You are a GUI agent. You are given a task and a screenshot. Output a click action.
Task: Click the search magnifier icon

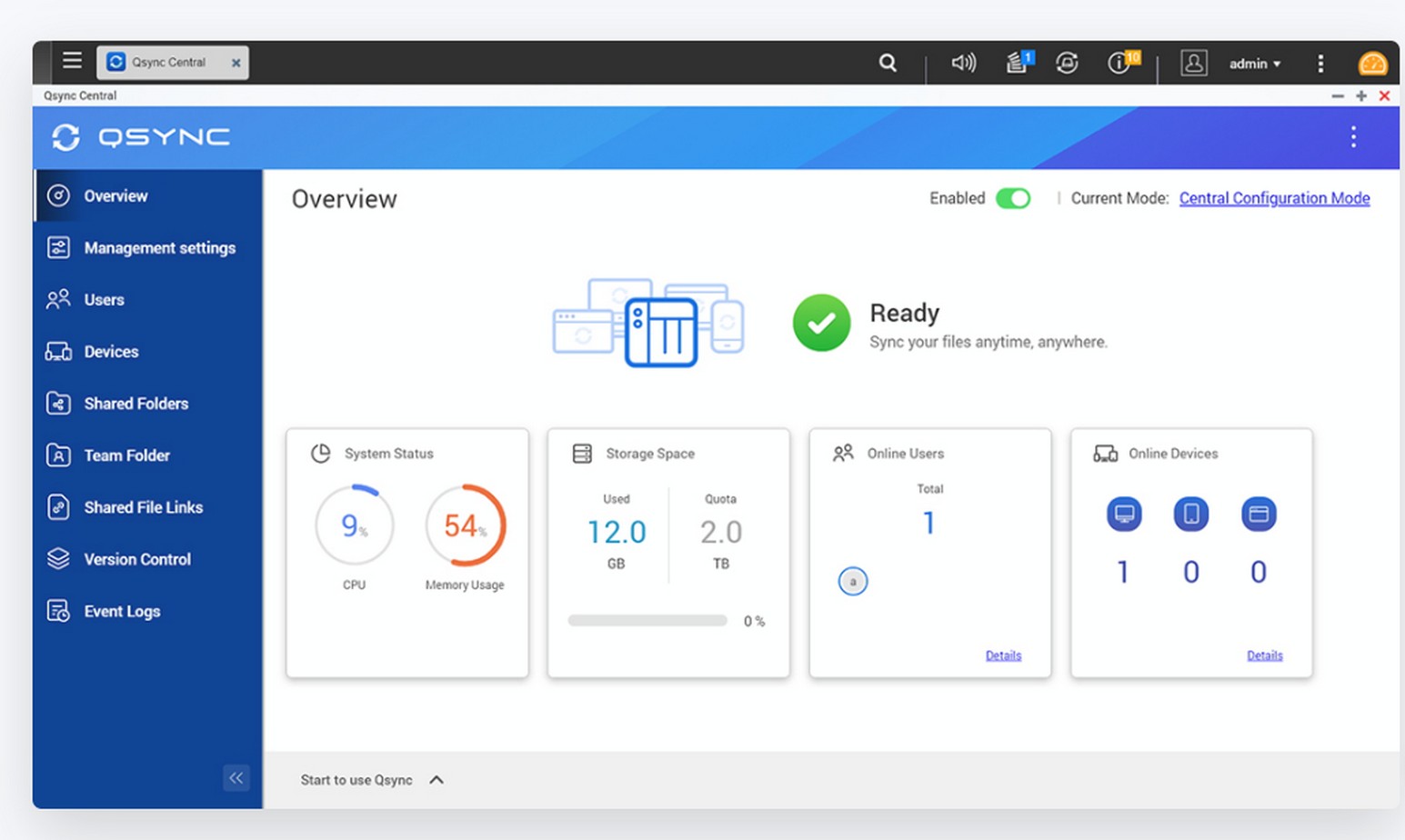pyautogui.click(x=888, y=63)
